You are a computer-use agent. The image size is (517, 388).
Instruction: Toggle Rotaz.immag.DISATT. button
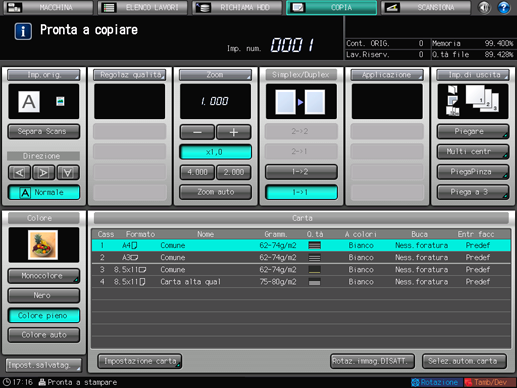tap(372, 361)
